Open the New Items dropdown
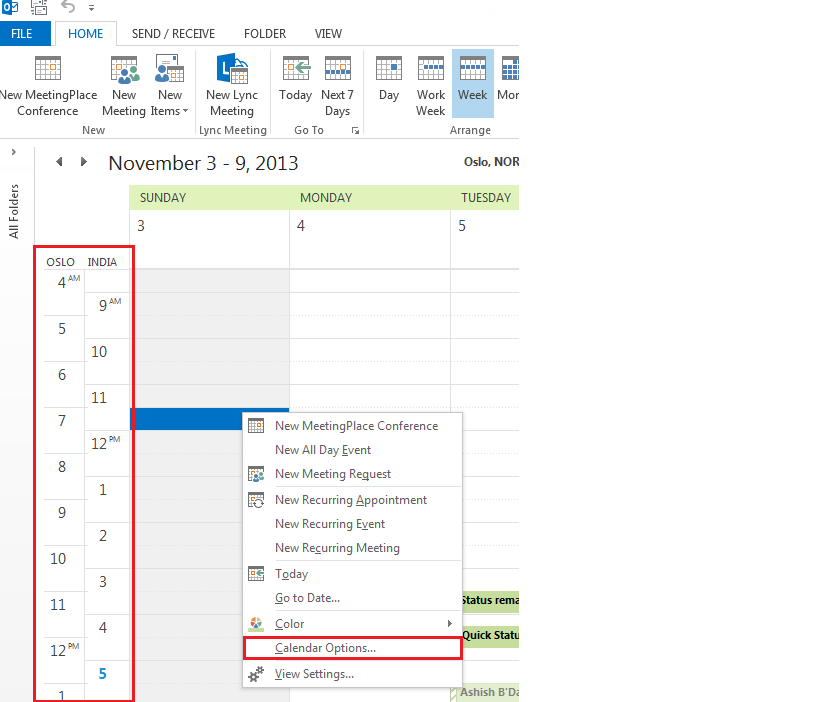The width and height of the screenshot is (834, 702). point(169,86)
